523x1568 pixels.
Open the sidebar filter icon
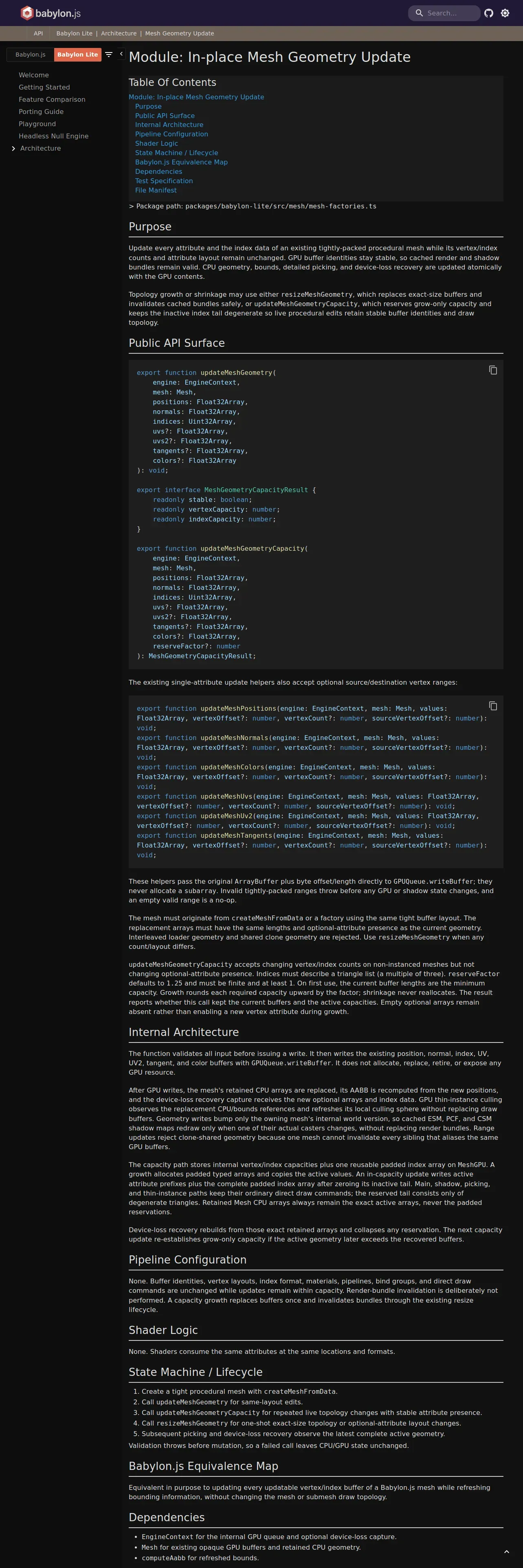tap(109, 54)
